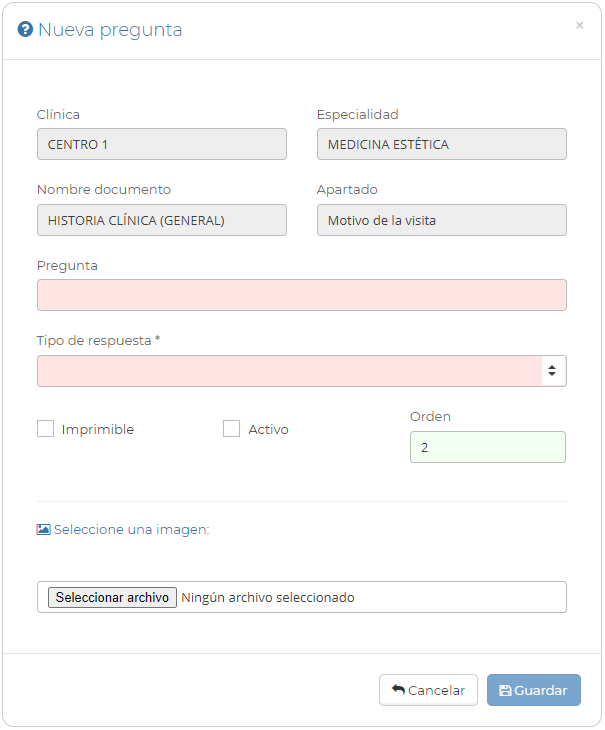Enable the Imprimible checkbox

(x=45, y=429)
